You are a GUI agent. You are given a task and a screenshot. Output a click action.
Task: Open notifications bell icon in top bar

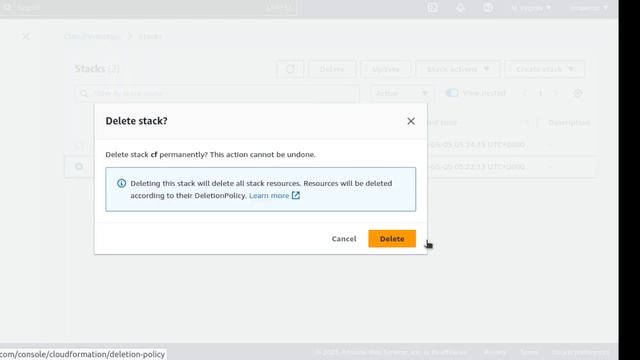pyautogui.click(x=460, y=7)
